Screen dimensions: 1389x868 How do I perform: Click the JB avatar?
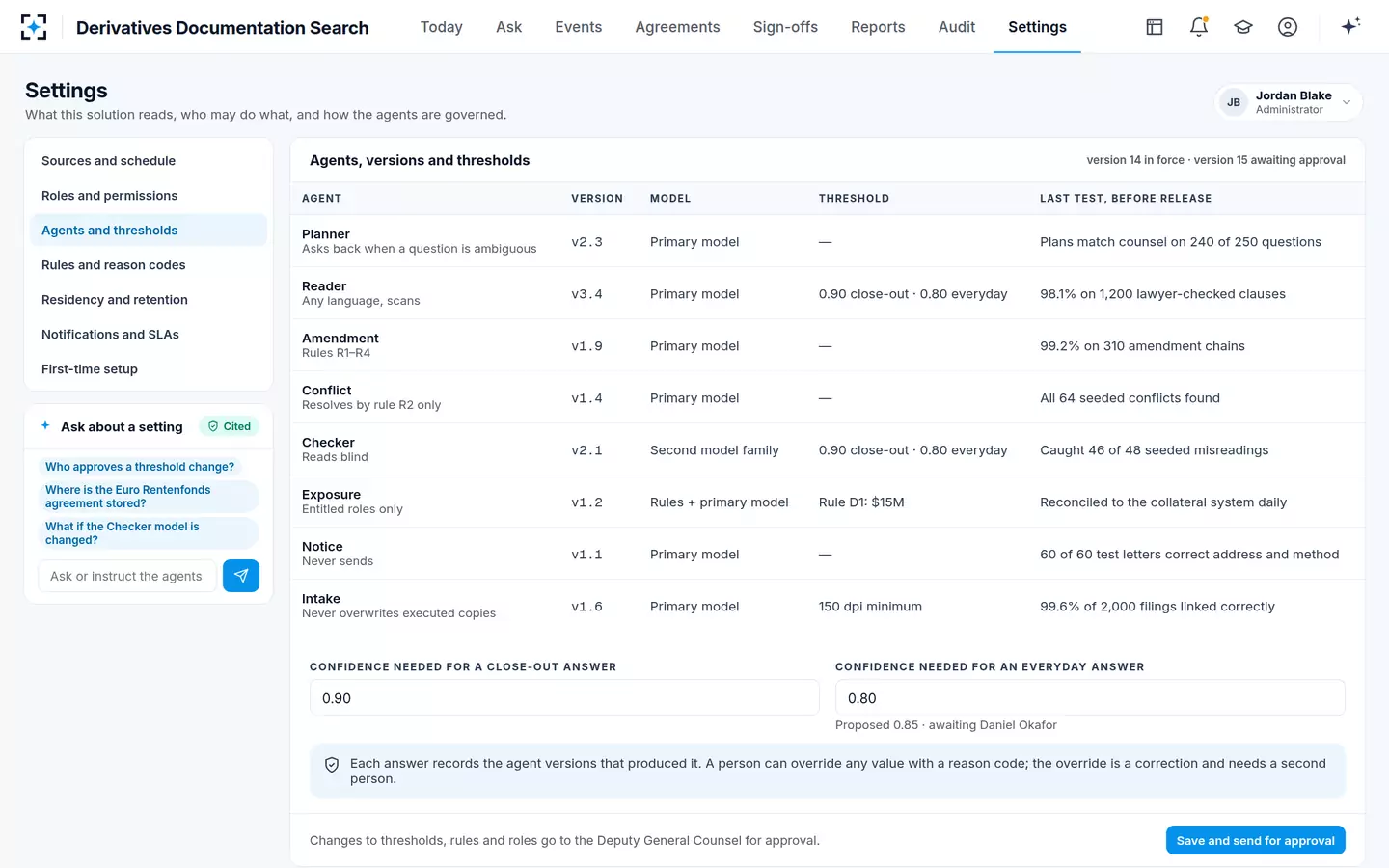pos(1234,102)
